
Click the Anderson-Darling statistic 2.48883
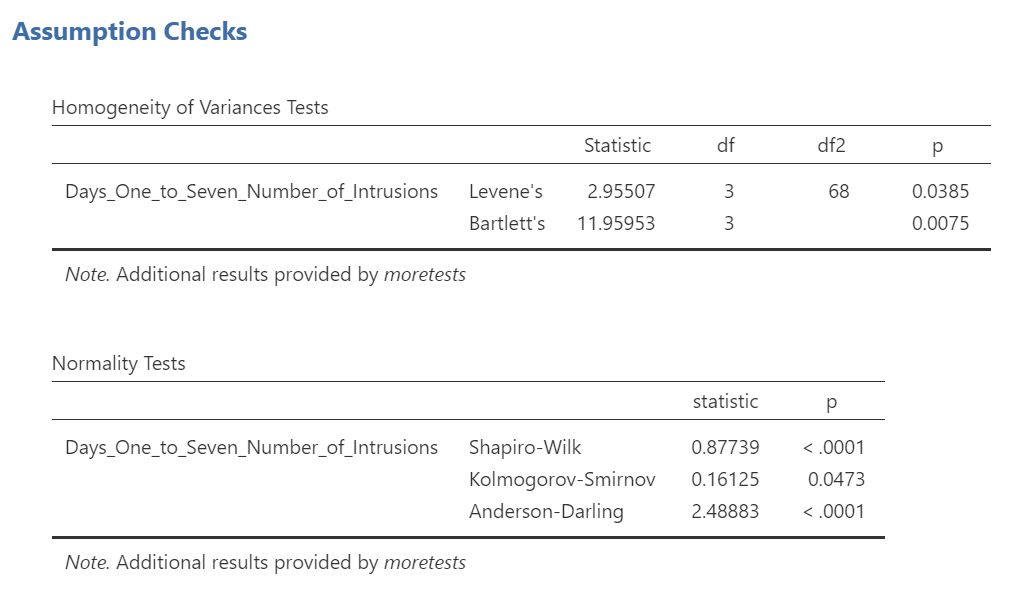tap(725, 512)
